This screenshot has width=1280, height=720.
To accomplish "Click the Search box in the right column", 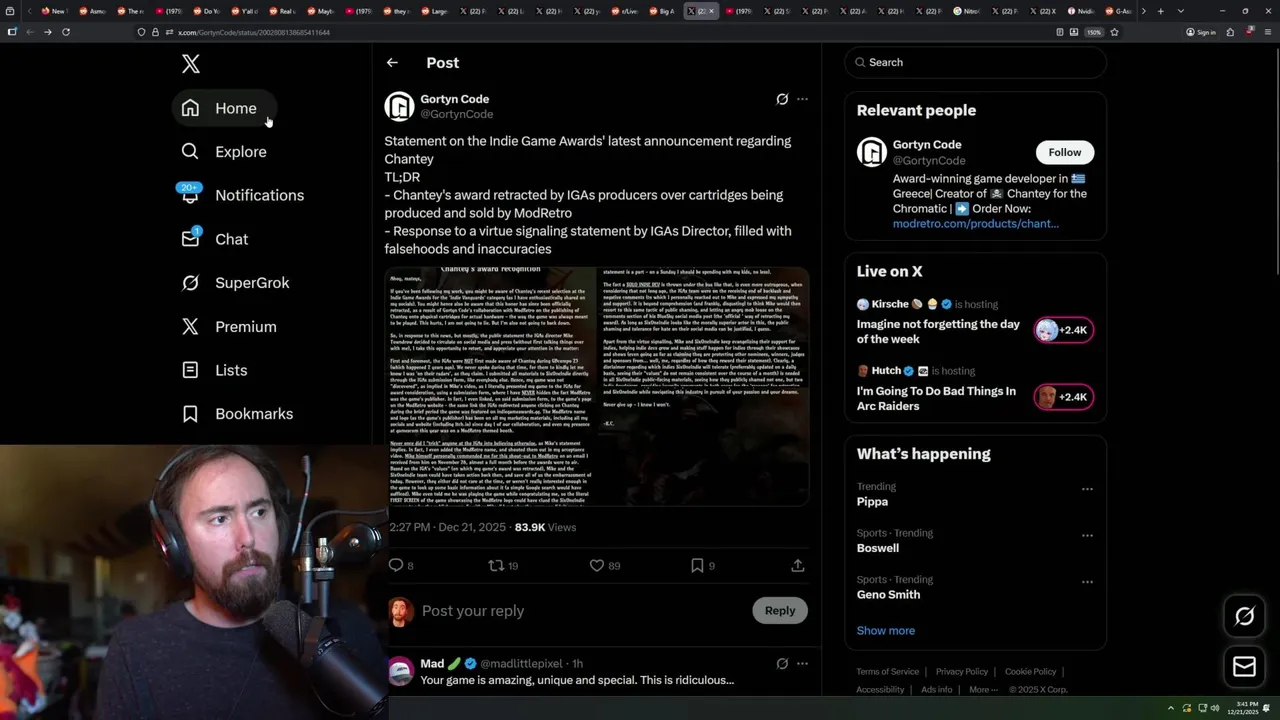I will [x=975, y=62].
